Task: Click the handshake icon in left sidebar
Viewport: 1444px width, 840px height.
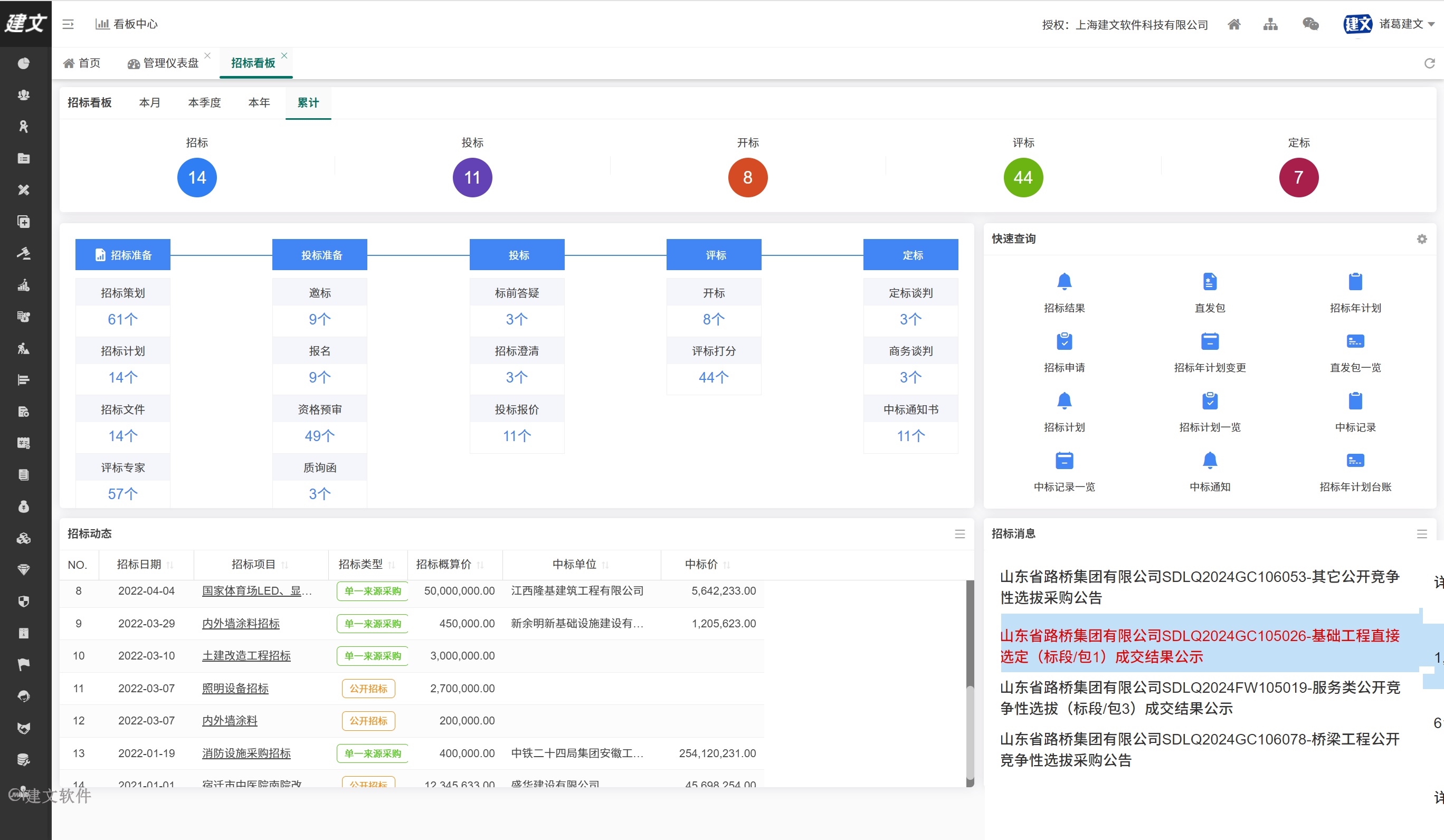Action: tap(24, 728)
